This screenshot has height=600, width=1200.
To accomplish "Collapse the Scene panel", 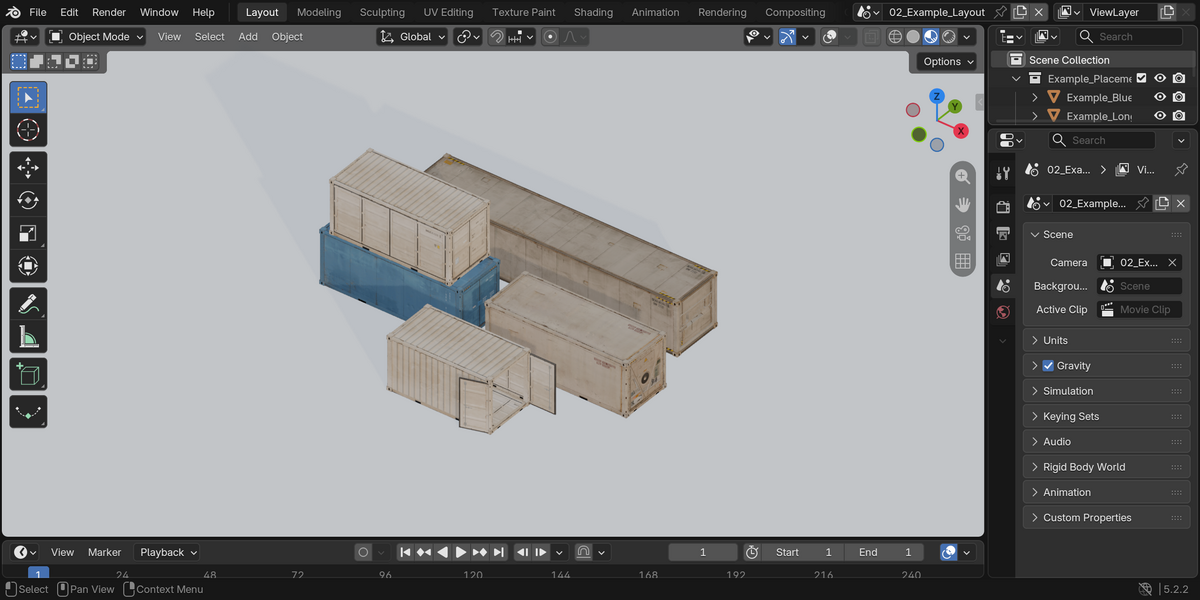I will (1106, 234).
